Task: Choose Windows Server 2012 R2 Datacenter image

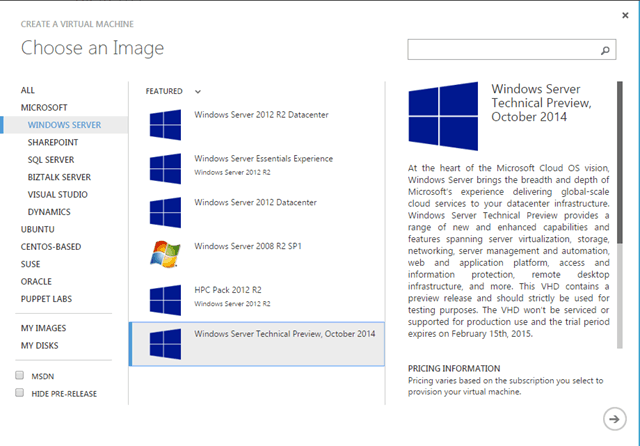Action: [x=257, y=125]
